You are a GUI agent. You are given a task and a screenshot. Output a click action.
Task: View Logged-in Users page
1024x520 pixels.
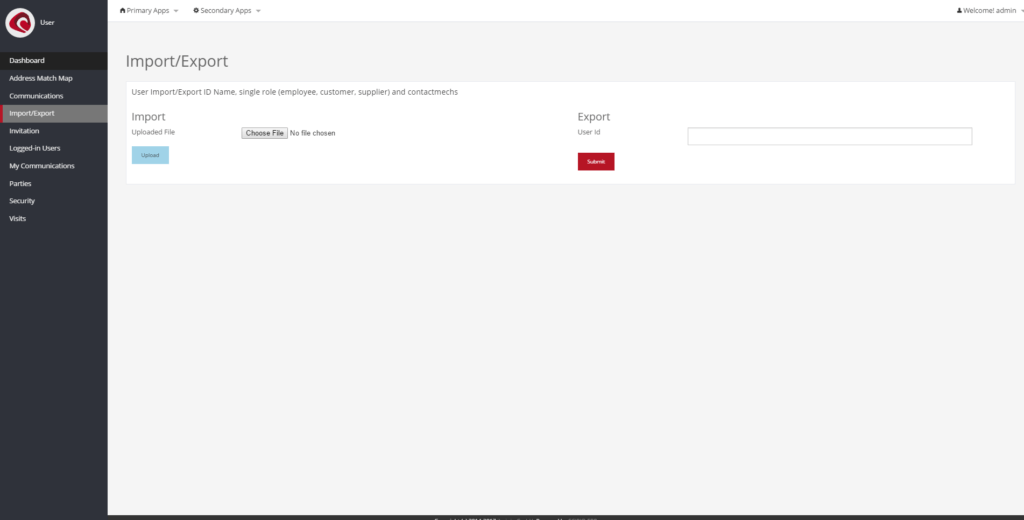click(x=35, y=148)
